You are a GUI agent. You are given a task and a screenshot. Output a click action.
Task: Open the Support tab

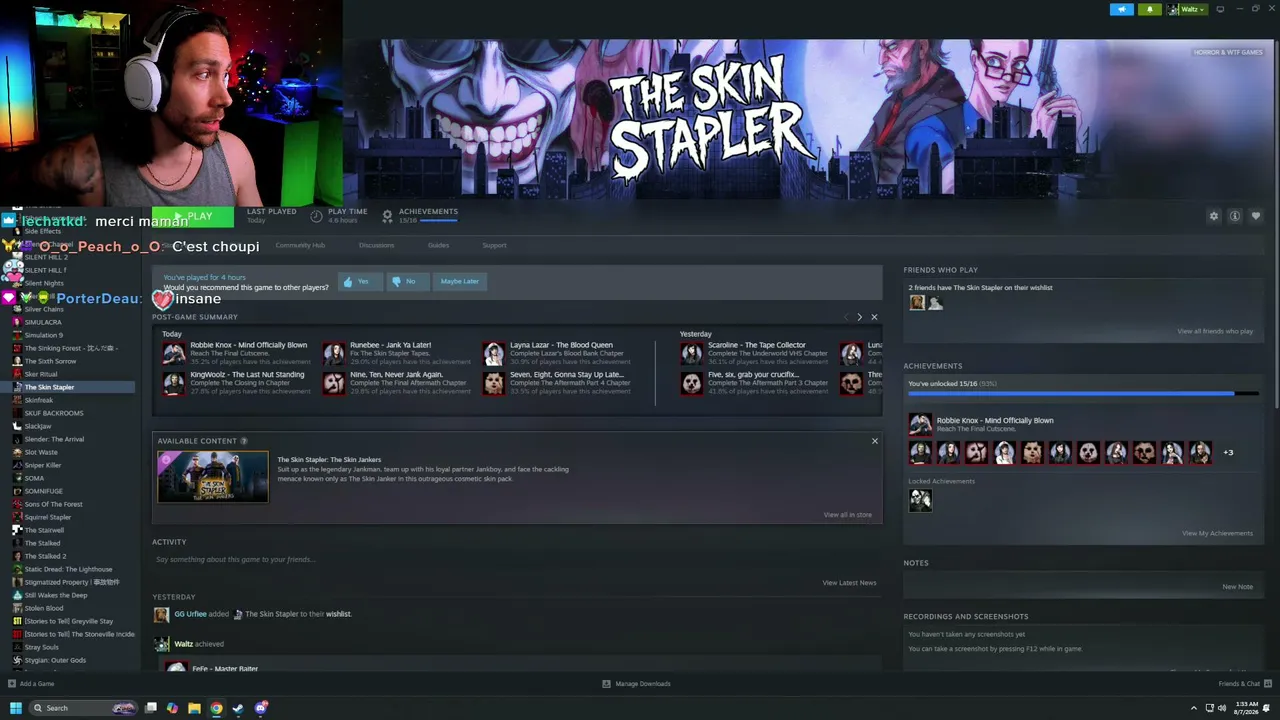pyautogui.click(x=494, y=245)
